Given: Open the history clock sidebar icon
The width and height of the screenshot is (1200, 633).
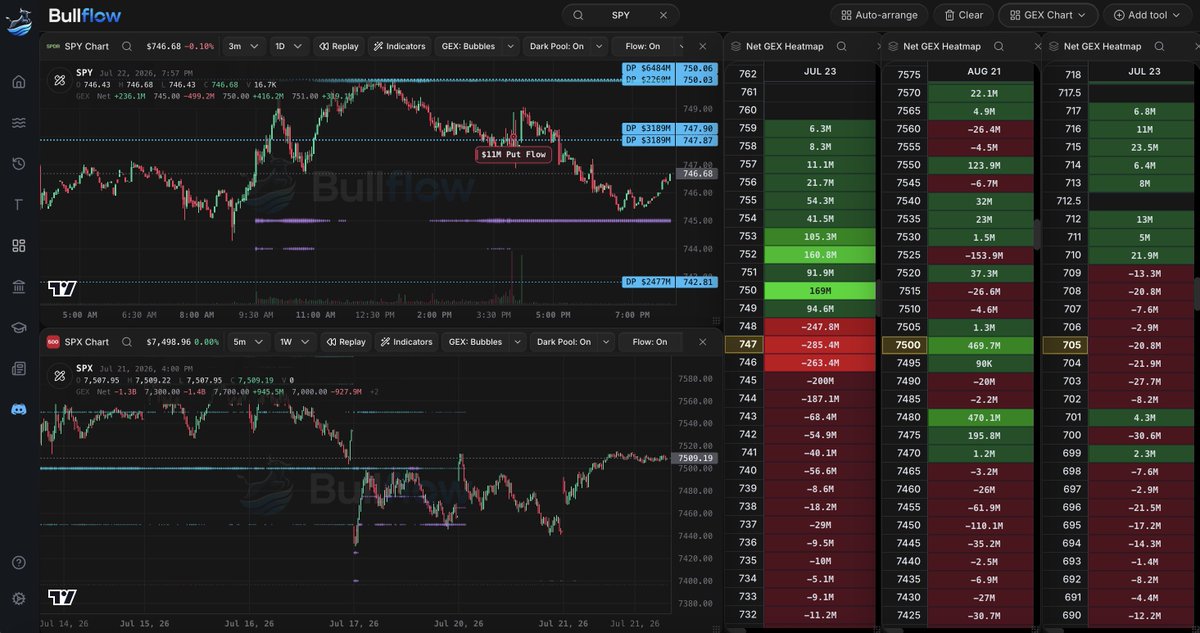Looking at the screenshot, I should click(x=18, y=164).
